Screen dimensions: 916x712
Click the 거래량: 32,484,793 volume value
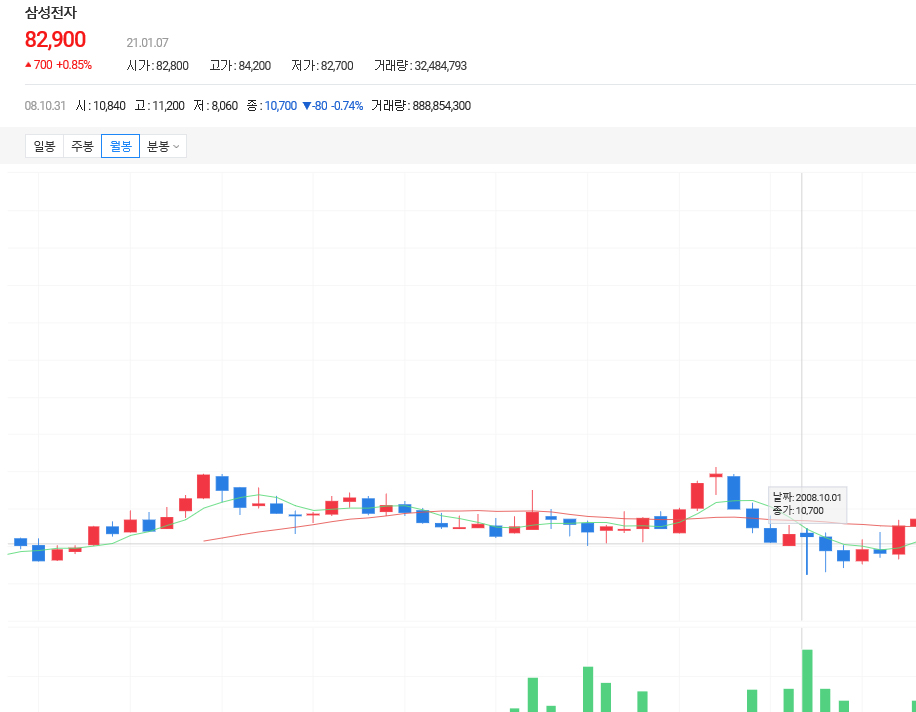click(x=421, y=65)
